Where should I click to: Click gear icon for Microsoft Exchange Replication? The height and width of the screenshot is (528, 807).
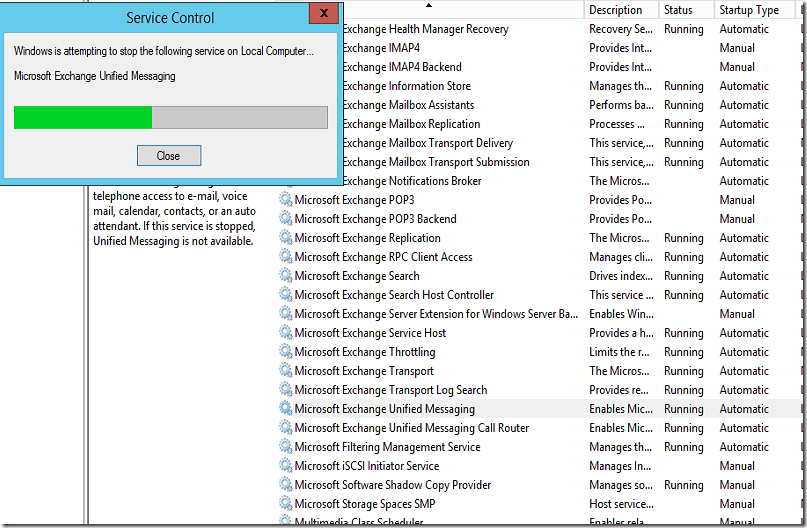coord(286,237)
